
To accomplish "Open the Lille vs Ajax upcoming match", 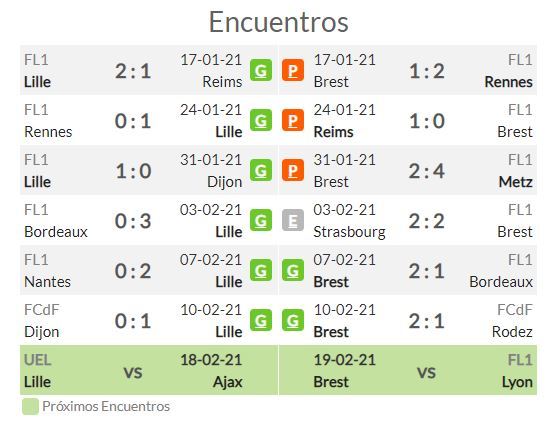I will tap(149, 370).
